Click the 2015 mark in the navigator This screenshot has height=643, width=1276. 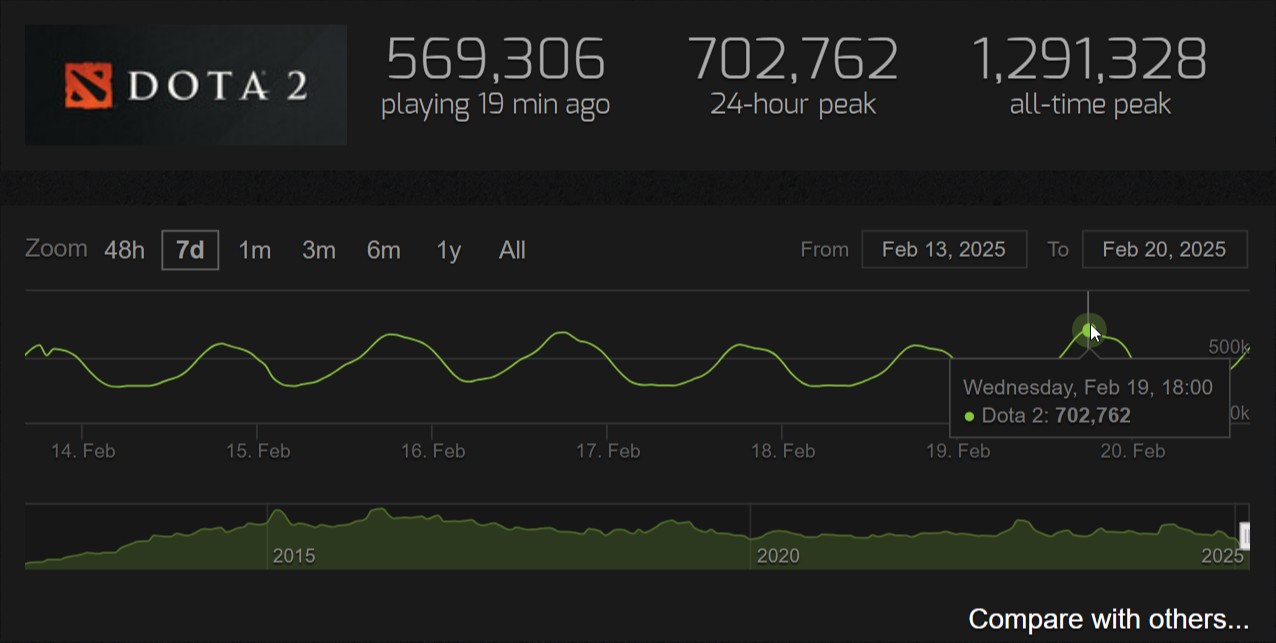click(x=293, y=555)
